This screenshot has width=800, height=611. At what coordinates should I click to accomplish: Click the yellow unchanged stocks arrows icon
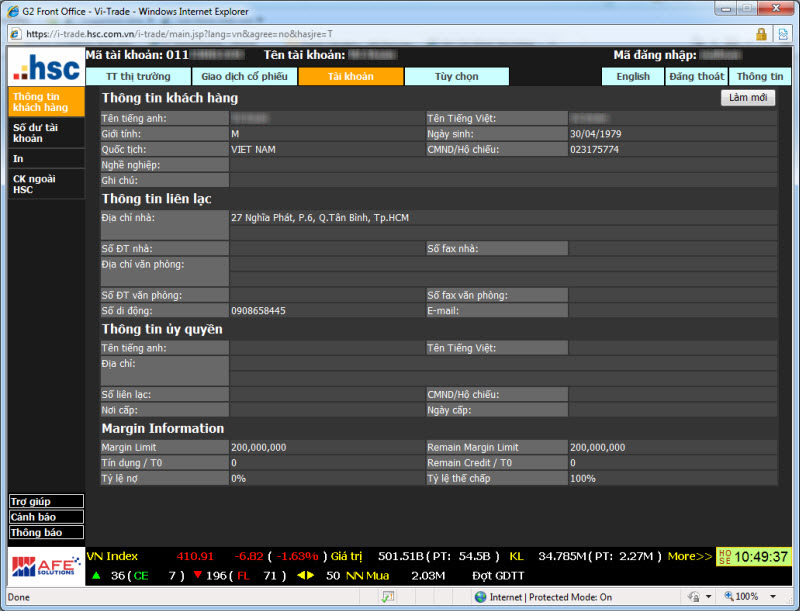305,576
